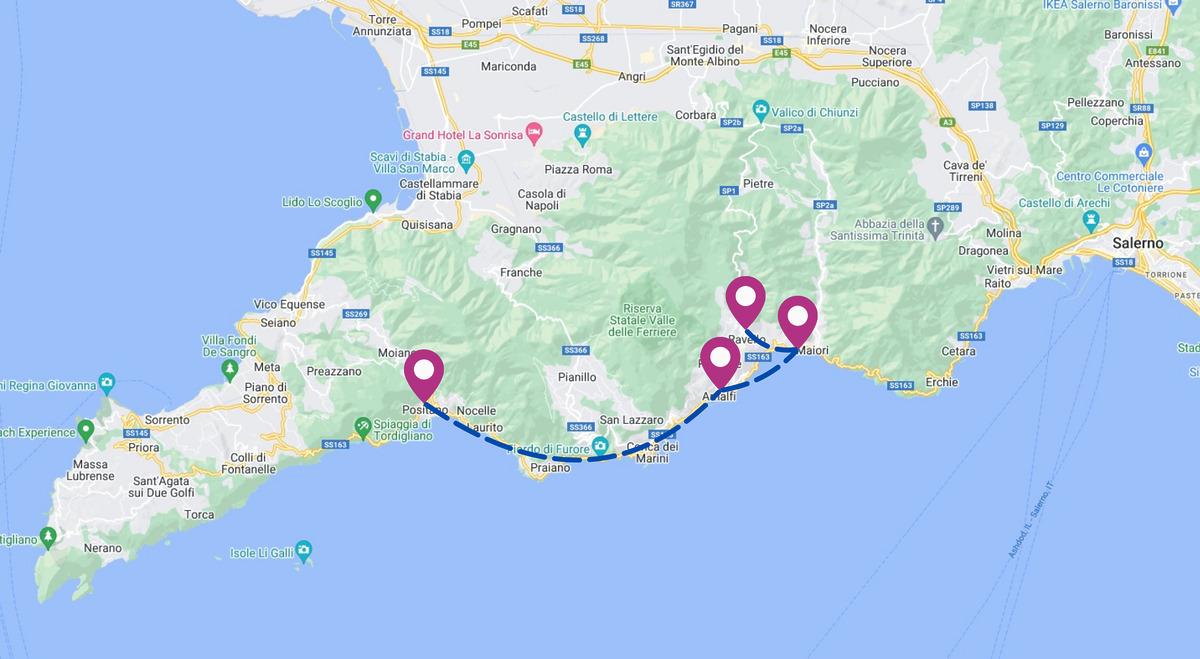1200x659 pixels.
Task: Select the Sorrento town label
Action: (x=167, y=420)
